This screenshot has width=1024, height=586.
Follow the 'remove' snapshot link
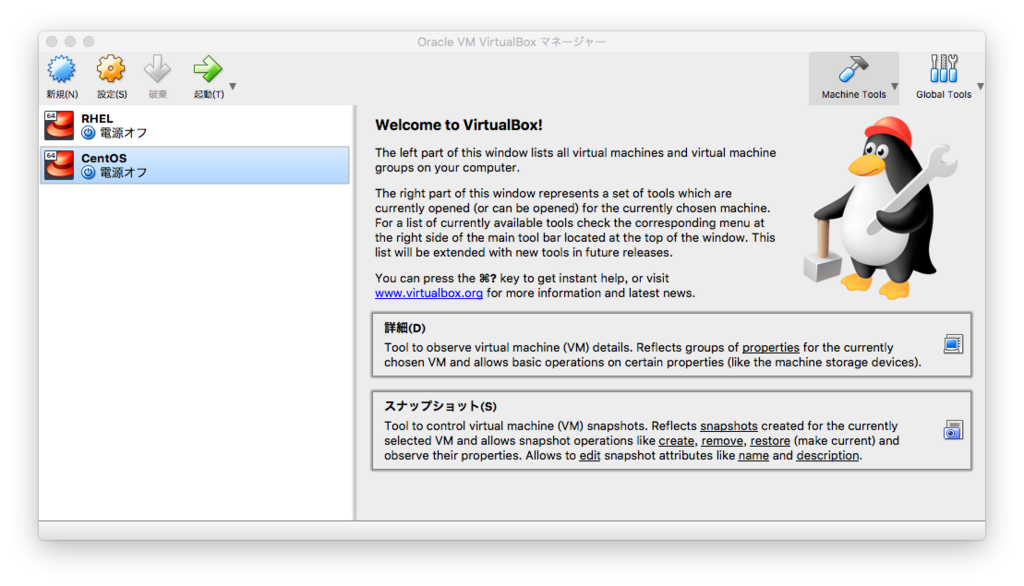[x=722, y=441]
